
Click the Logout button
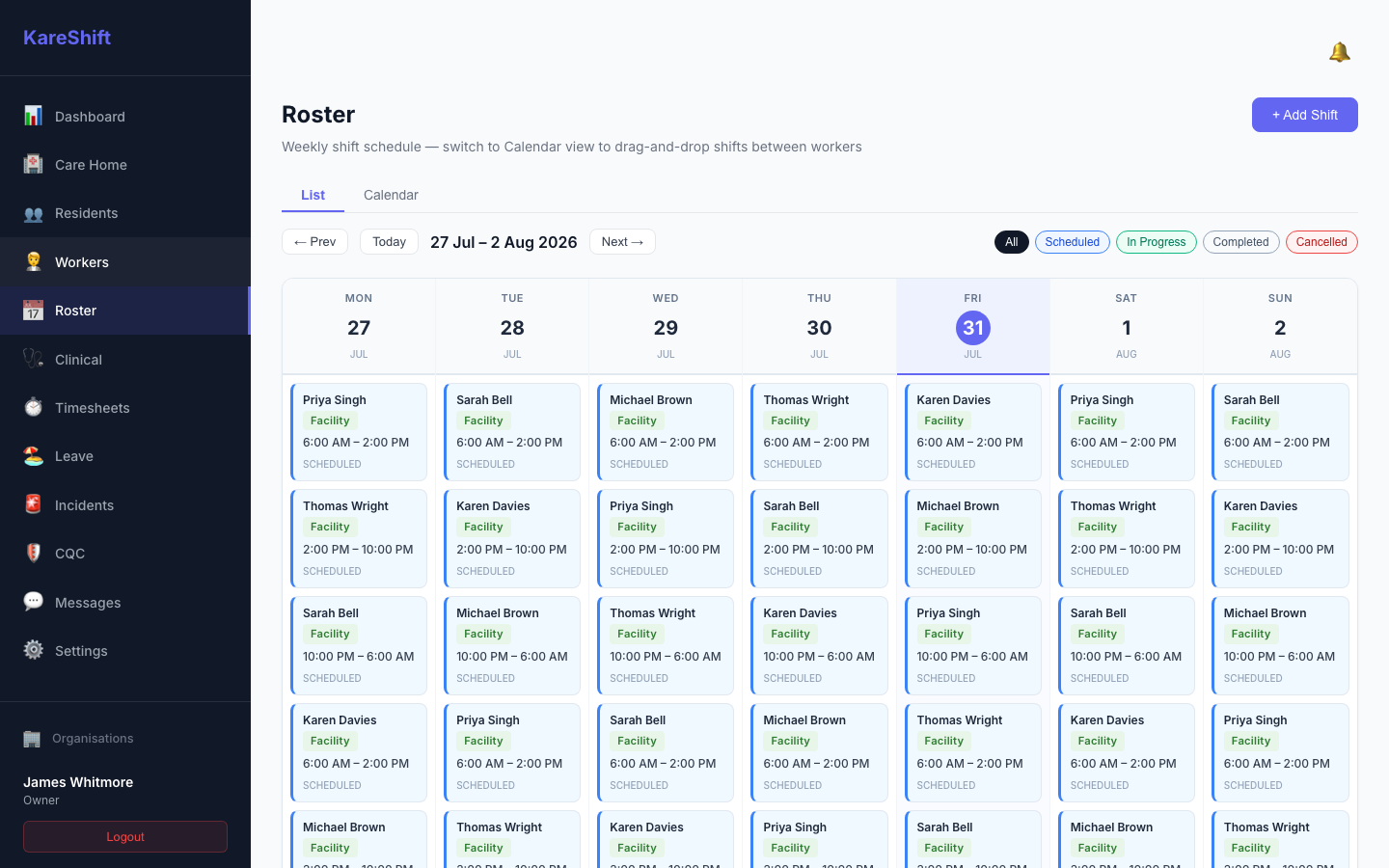pyautogui.click(x=125, y=836)
